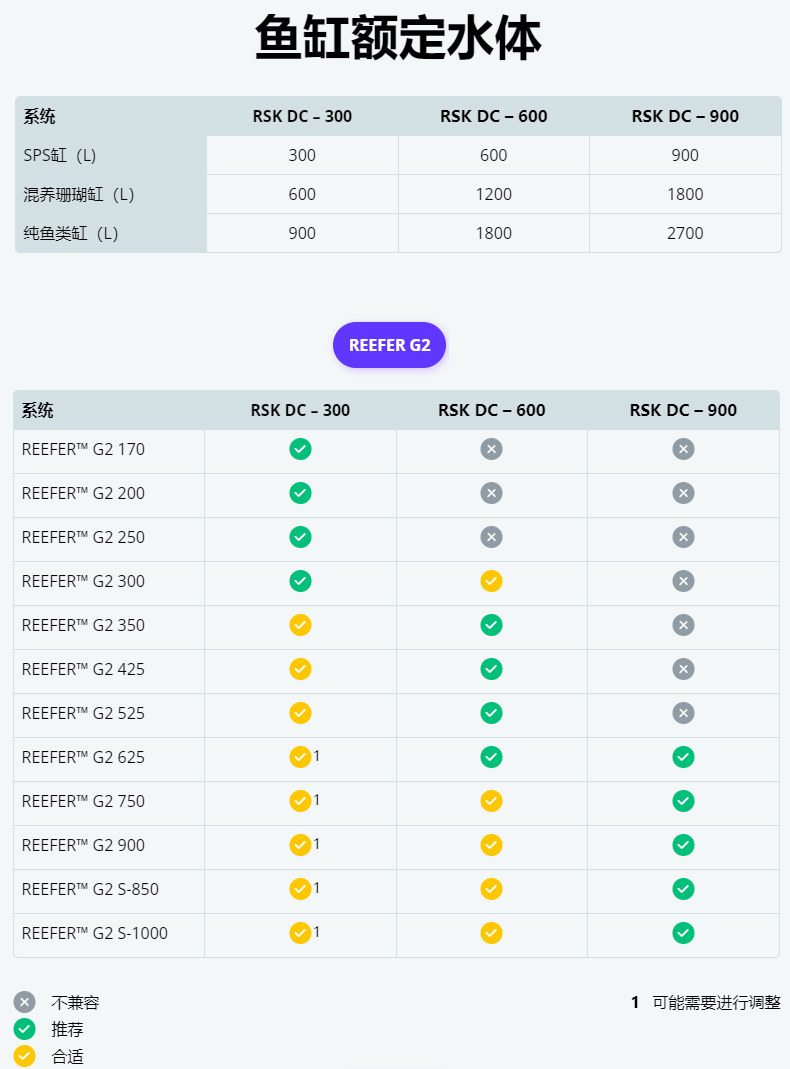Click gray X for G2 250 under DC-900
This screenshot has width=790, height=1069.
(683, 537)
